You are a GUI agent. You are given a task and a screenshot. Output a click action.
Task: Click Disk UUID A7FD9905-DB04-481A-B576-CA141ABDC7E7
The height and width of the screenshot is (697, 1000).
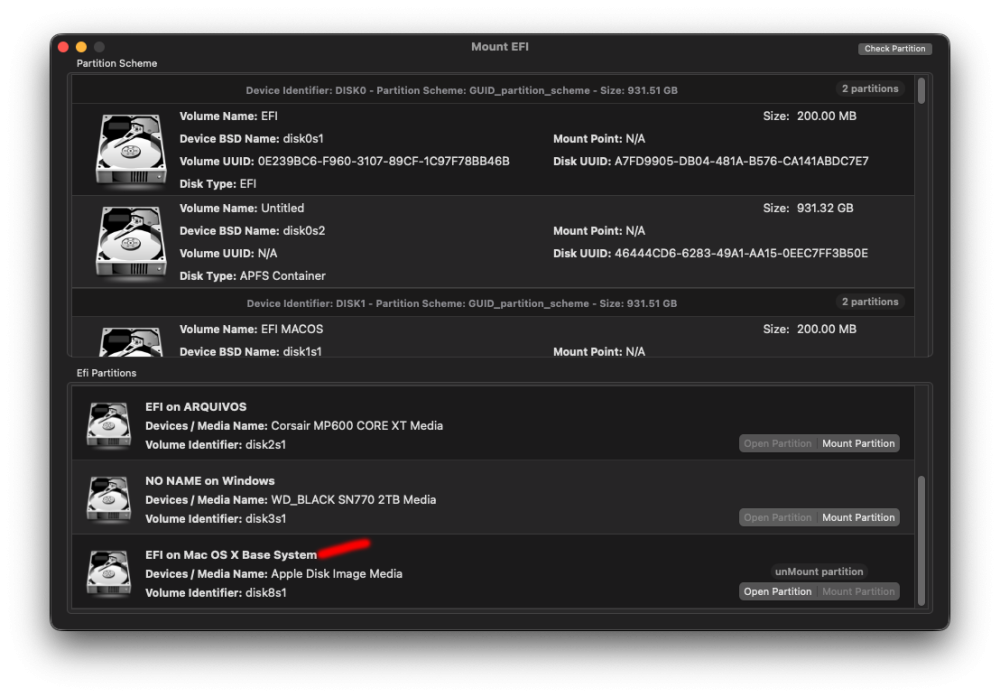pyautogui.click(x=710, y=161)
